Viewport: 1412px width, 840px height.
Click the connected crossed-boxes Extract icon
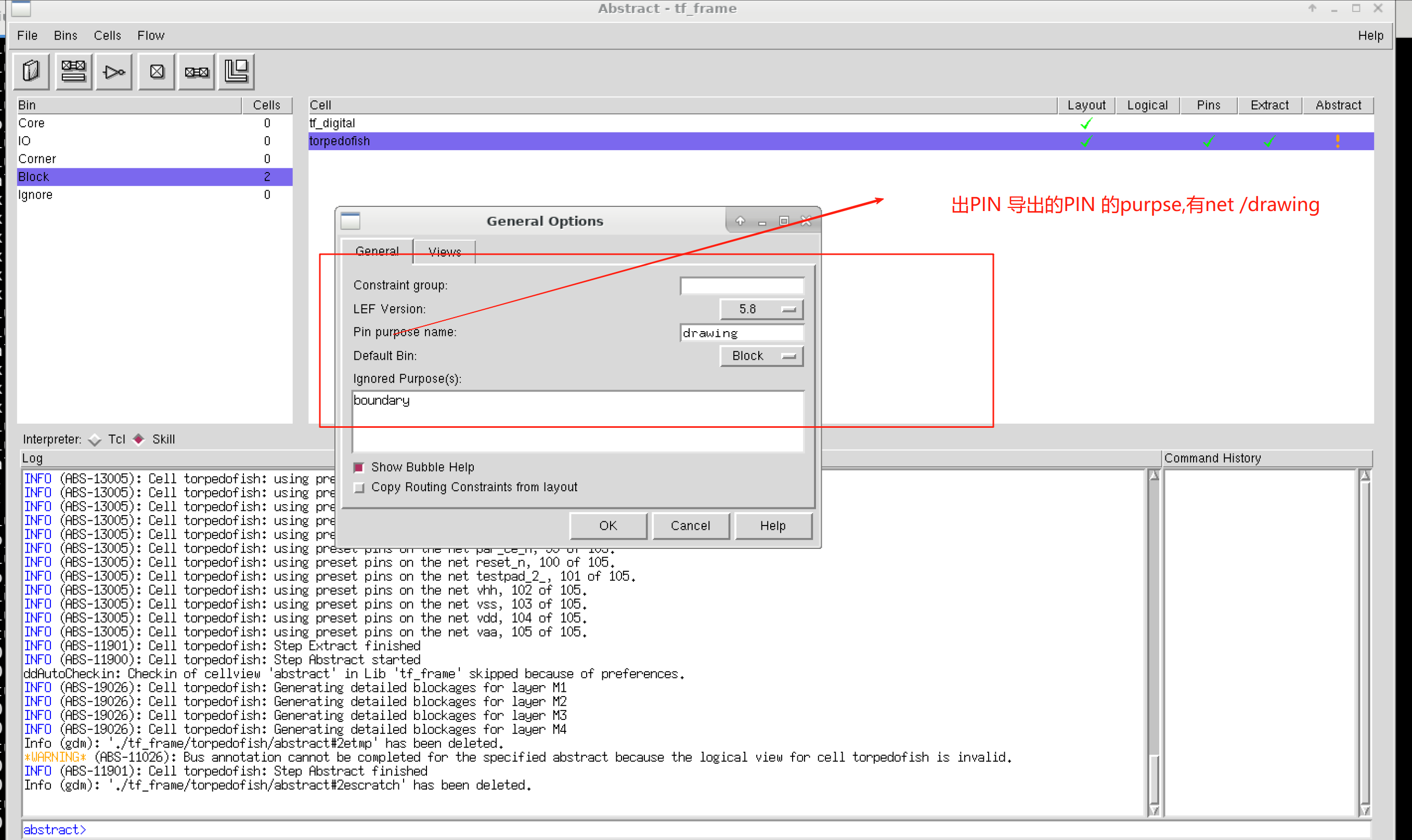[197, 72]
